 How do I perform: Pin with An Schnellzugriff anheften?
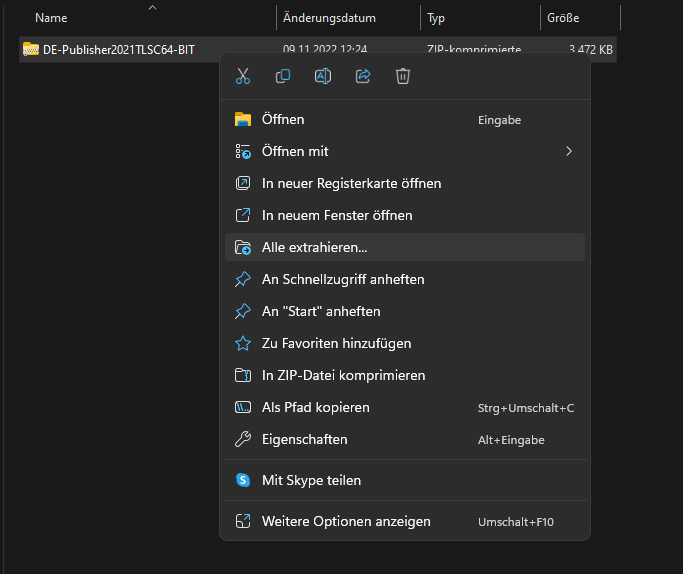tap(343, 279)
